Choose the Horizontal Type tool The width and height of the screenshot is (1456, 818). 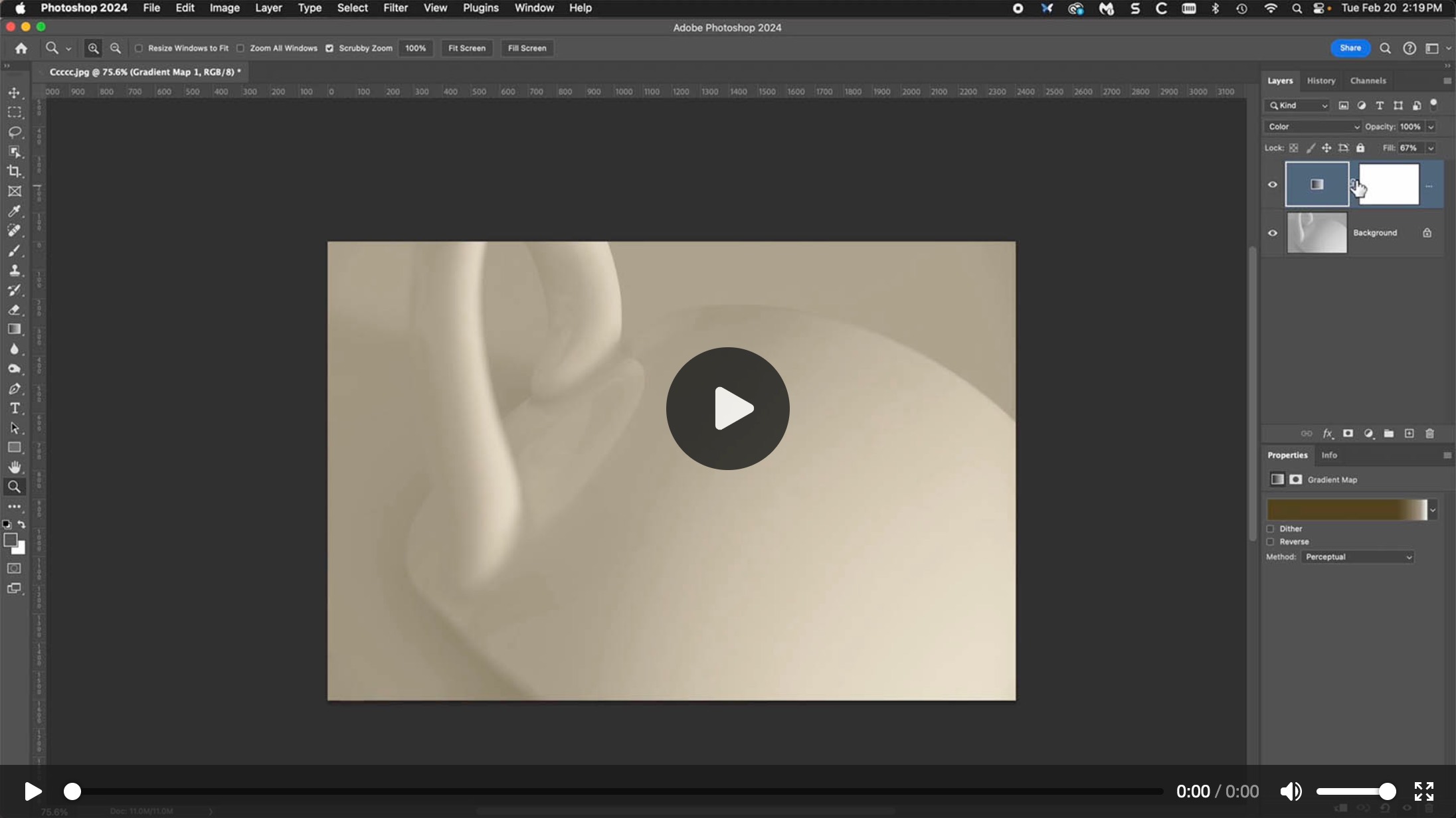point(14,408)
